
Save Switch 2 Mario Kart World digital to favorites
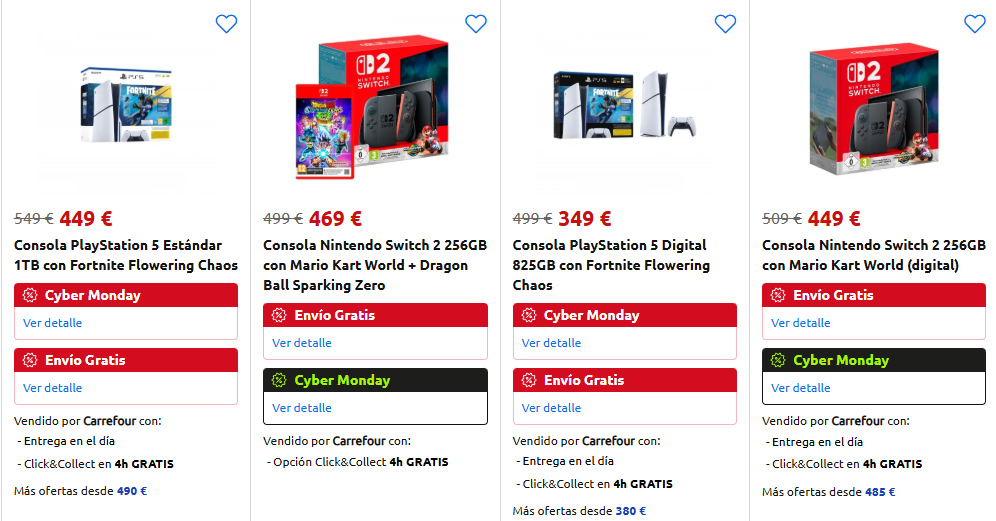click(x=974, y=24)
